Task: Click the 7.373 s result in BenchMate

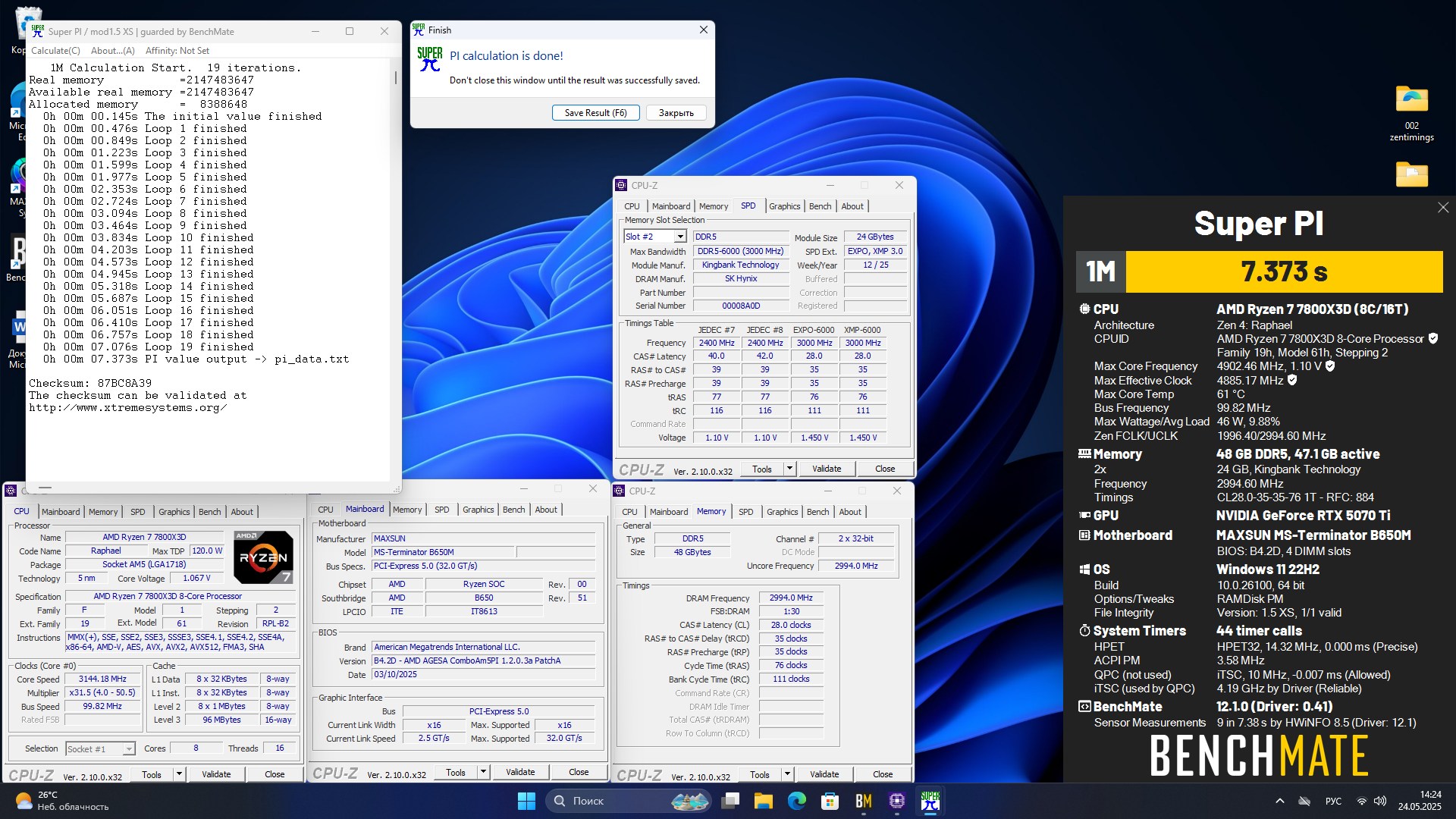Action: (1284, 271)
